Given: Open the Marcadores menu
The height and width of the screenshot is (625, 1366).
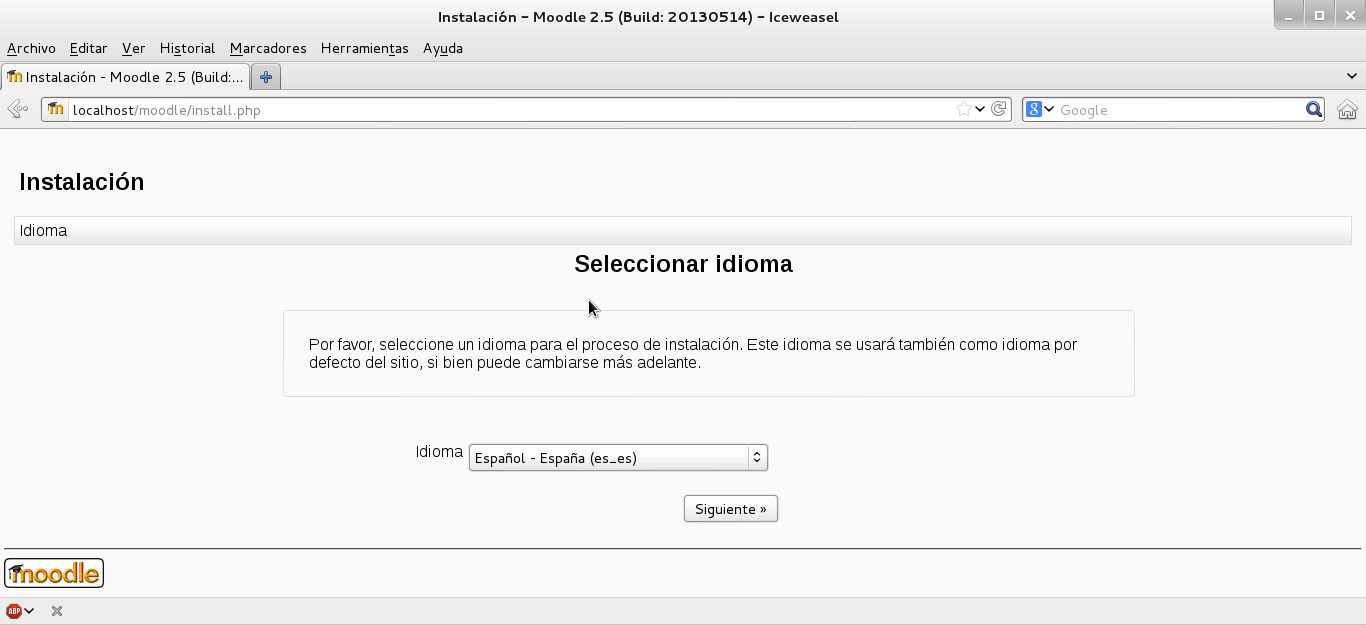Looking at the screenshot, I should coord(267,48).
